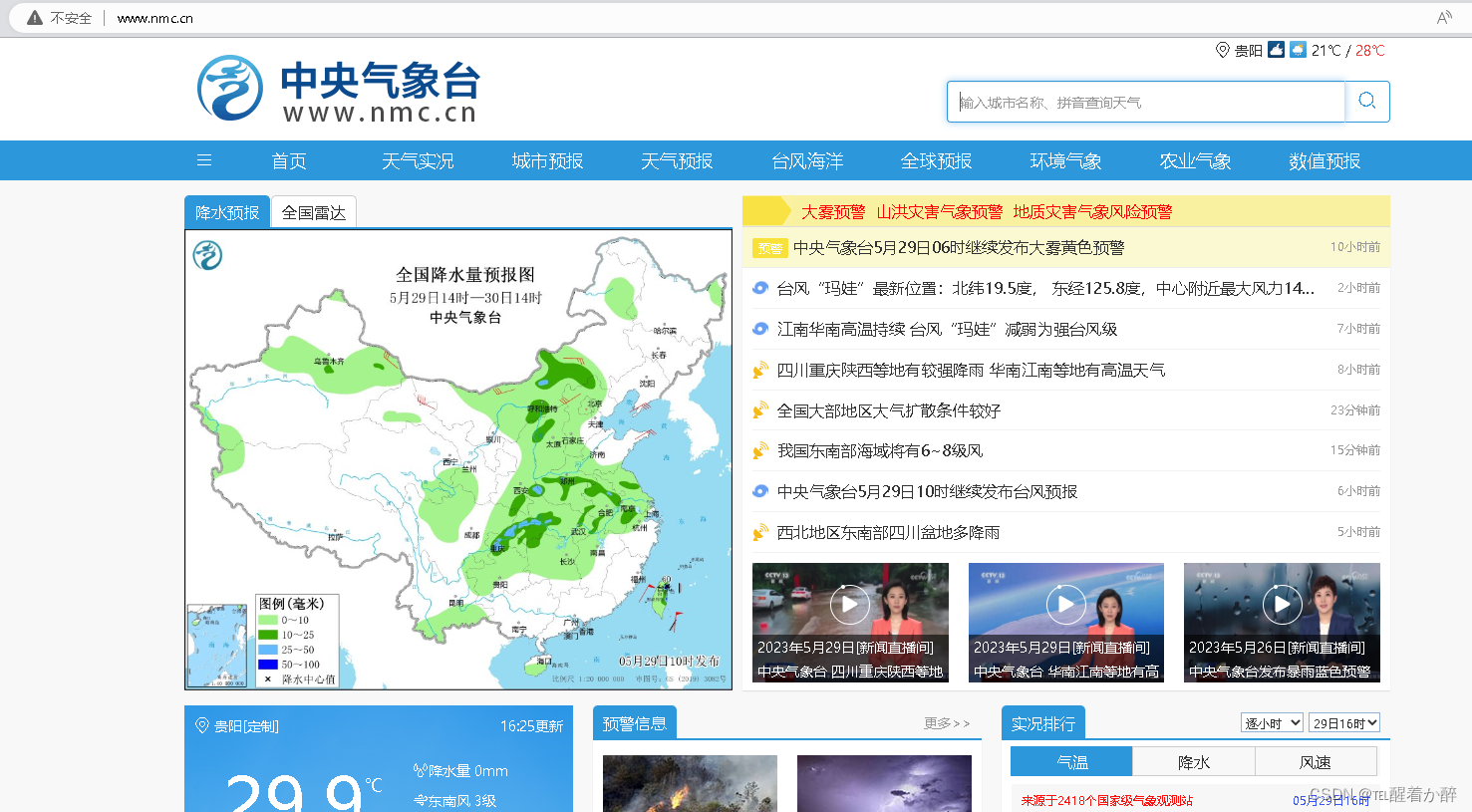The height and width of the screenshot is (812, 1472).
Task: Click the logo on the precipitation map
Action: (x=207, y=256)
